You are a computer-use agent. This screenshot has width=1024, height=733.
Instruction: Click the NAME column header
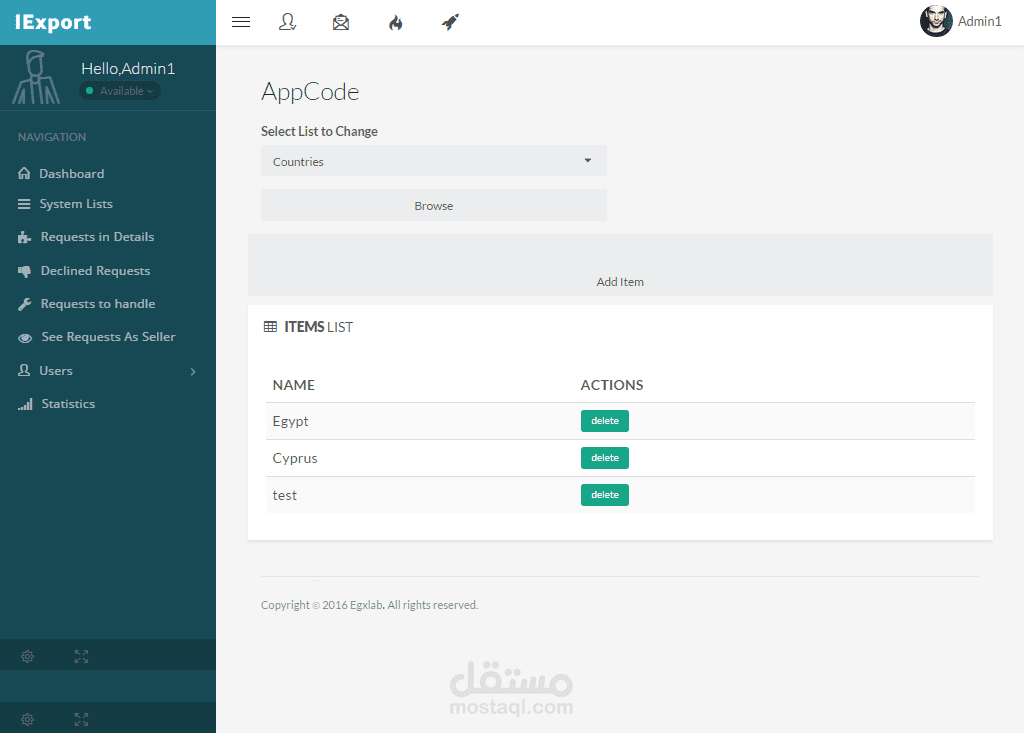[294, 385]
